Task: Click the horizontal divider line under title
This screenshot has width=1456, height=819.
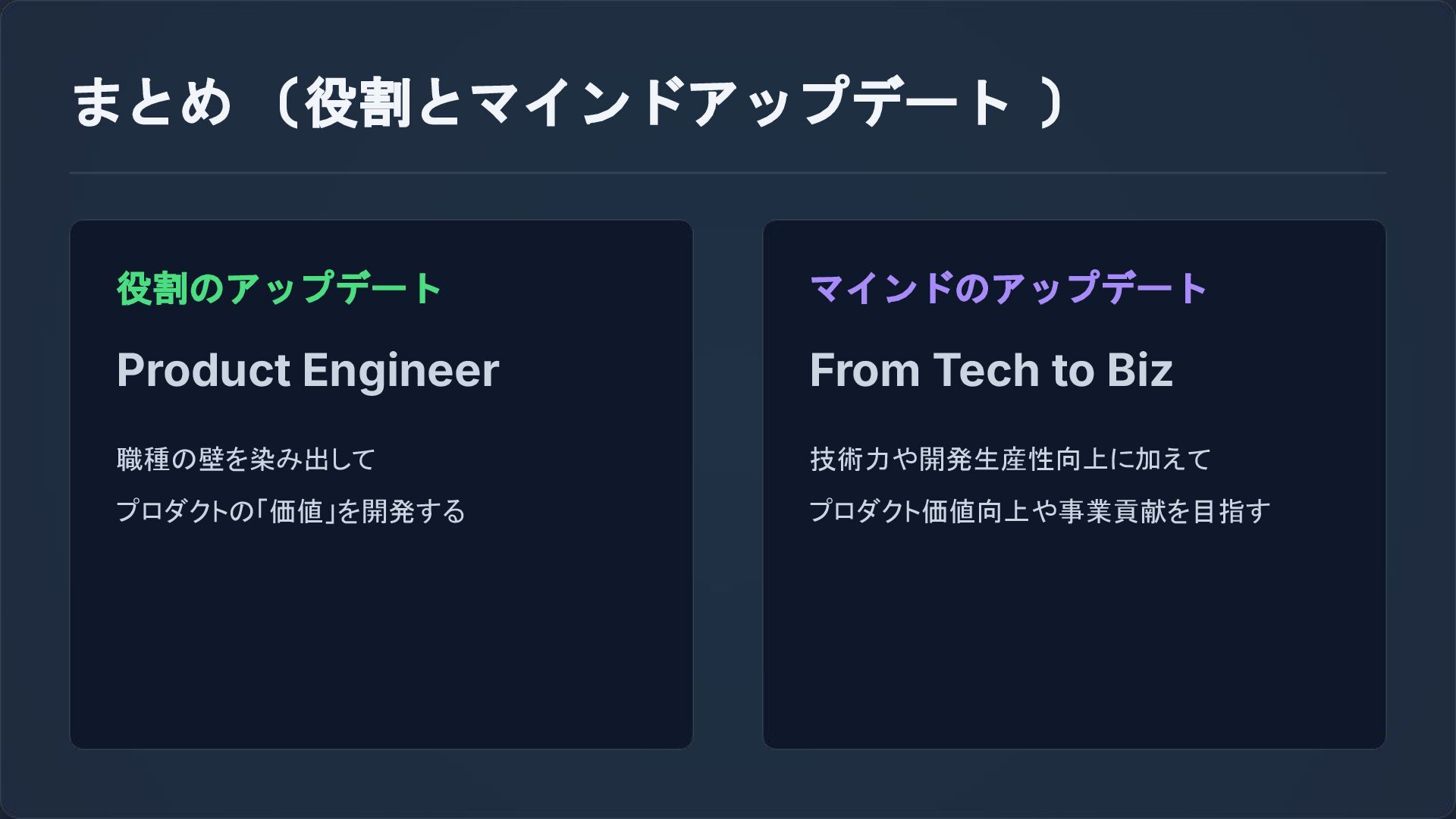Action: (x=728, y=173)
